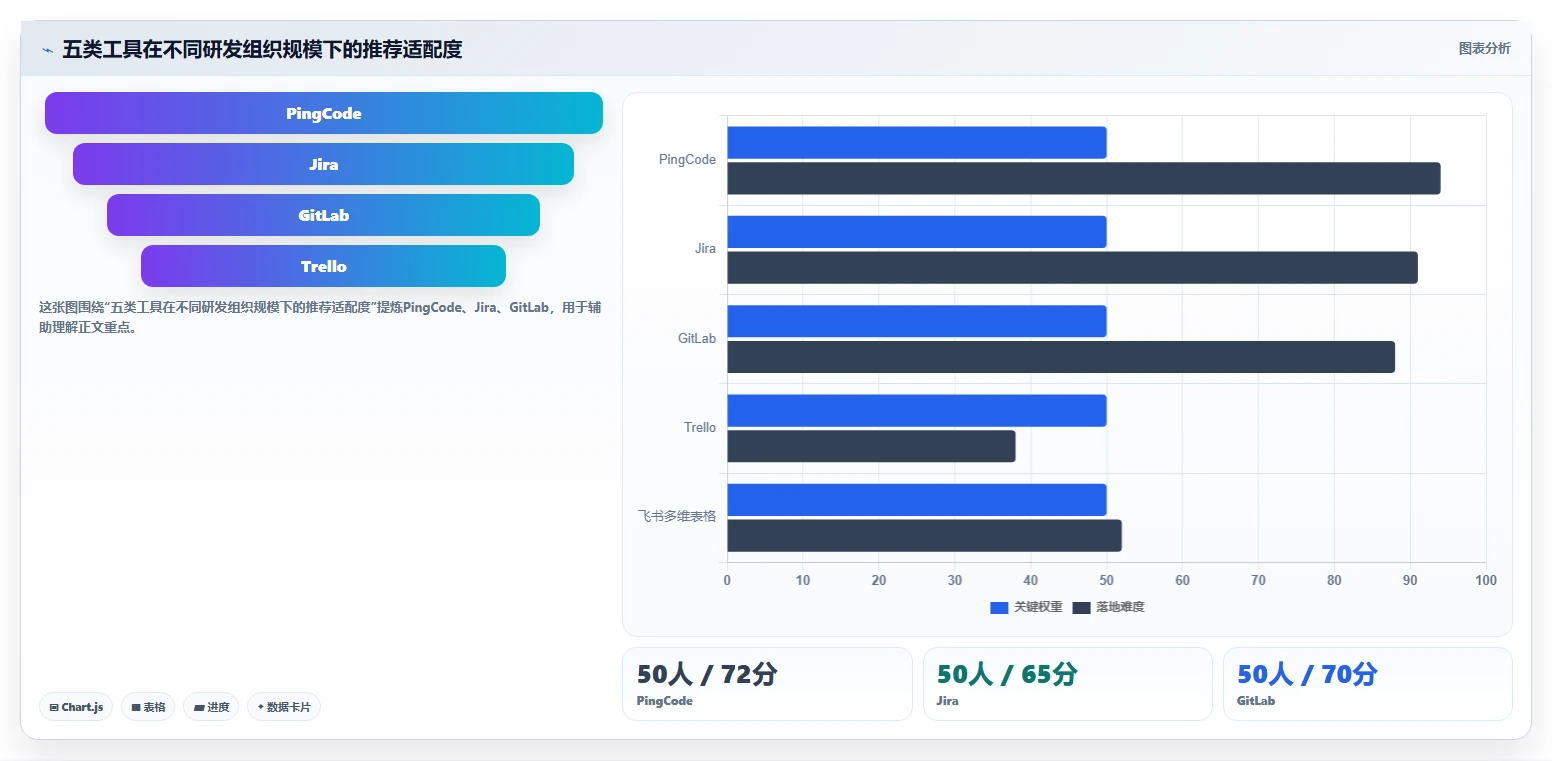Screen dimensions: 1552x761
Task: Click the Chart.js tag chip
Action: [x=76, y=707]
